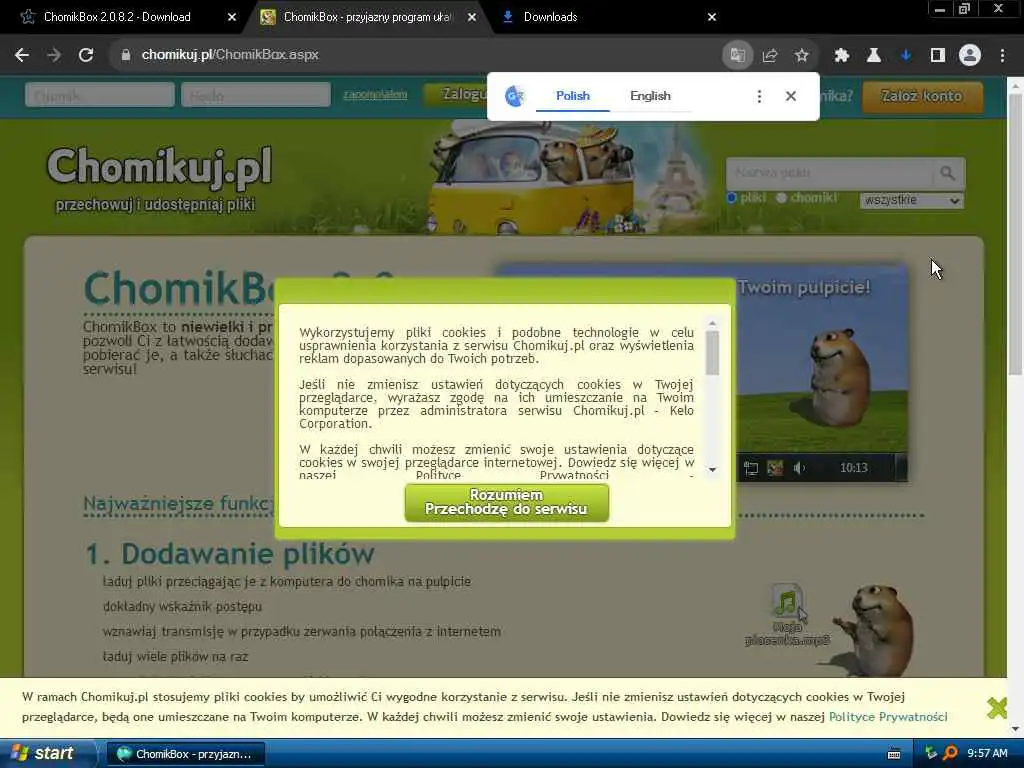Close the translate popup
The width and height of the screenshot is (1024, 768).
click(791, 96)
